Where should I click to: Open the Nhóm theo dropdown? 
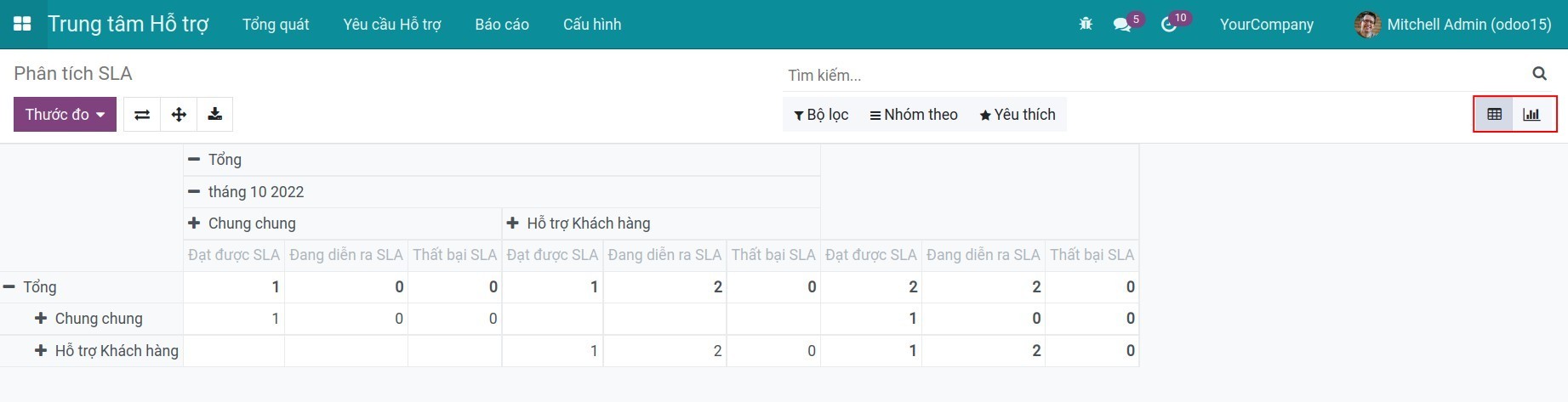point(913,115)
